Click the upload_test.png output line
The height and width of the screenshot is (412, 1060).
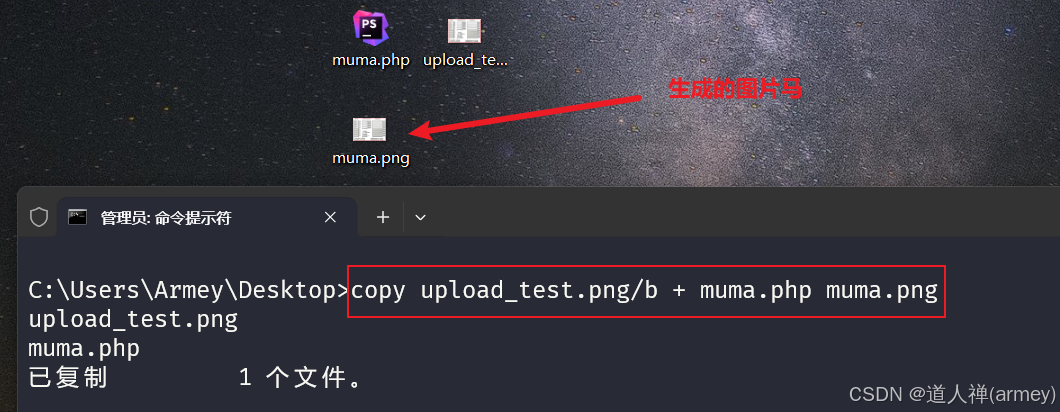(x=133, y=320)
